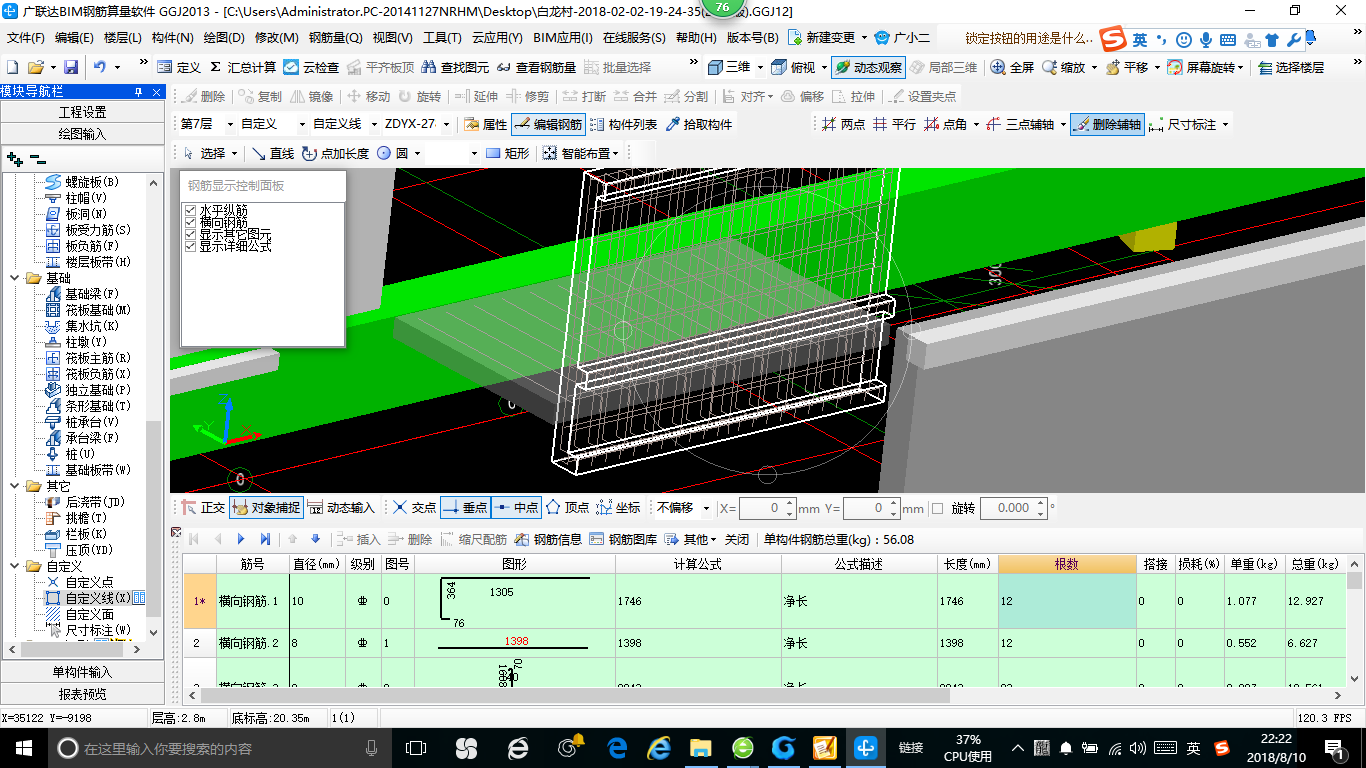Open the 帮助(H) menu

[696, 38]
